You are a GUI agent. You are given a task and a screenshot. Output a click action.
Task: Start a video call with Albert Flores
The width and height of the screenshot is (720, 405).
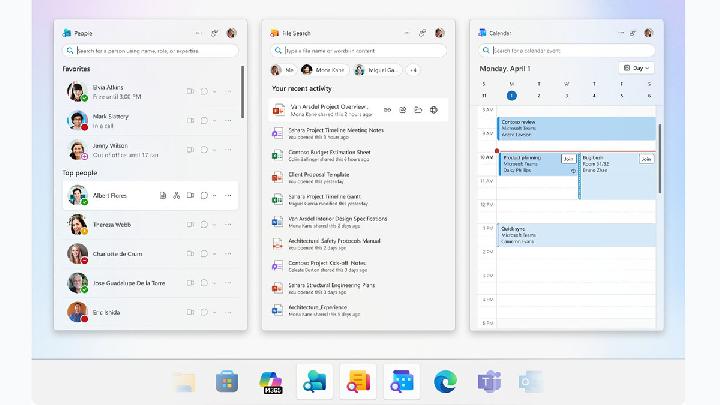[x=190, y=196]
